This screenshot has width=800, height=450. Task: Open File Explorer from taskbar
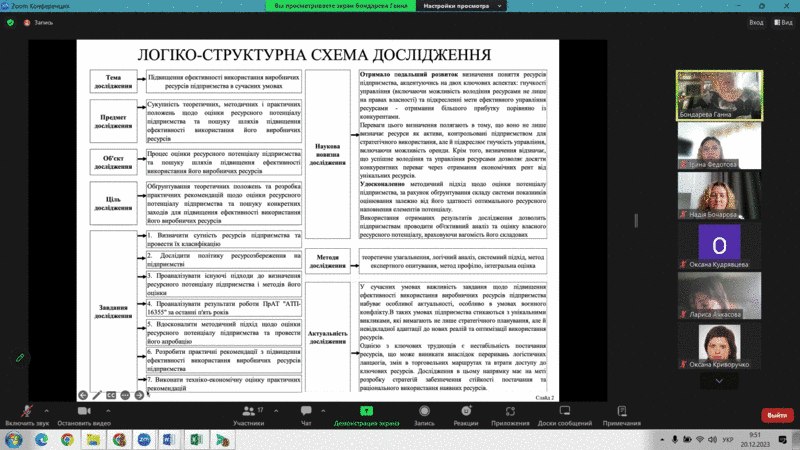coord(93,439)
